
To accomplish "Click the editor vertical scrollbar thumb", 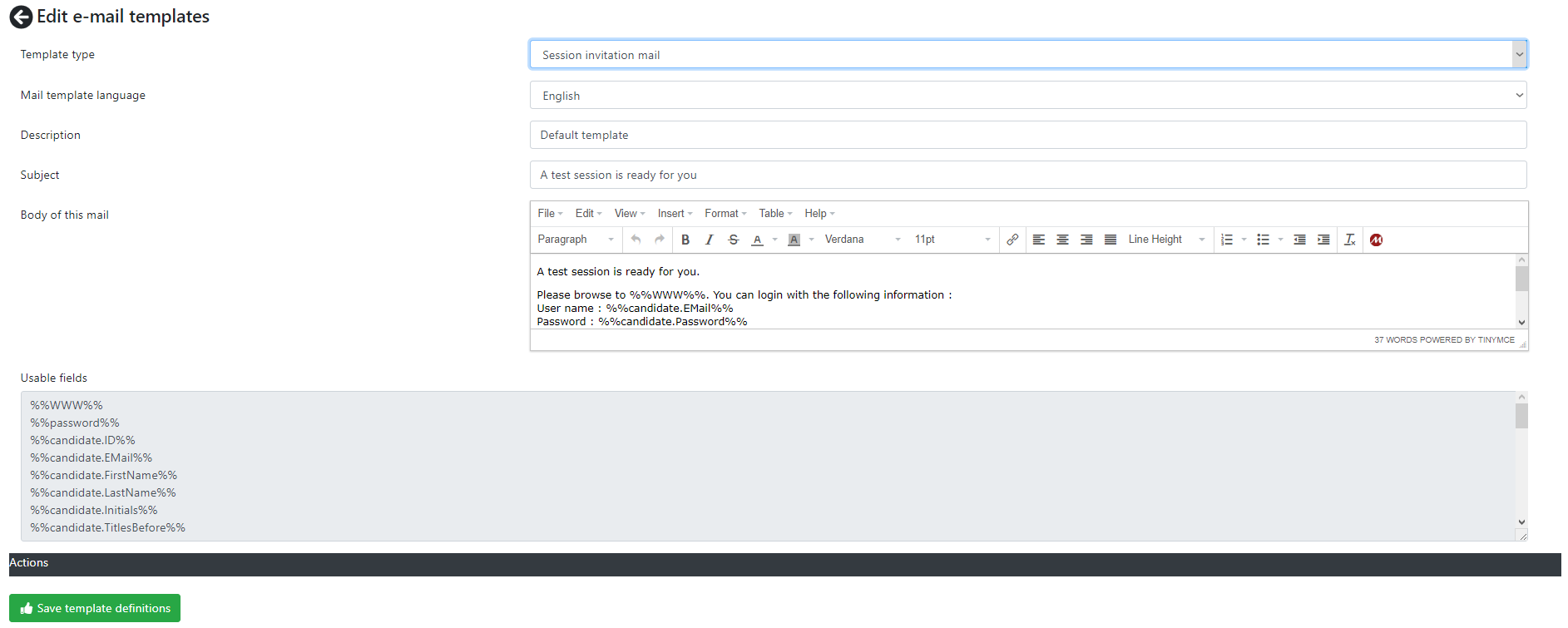I will [1521, 278].
